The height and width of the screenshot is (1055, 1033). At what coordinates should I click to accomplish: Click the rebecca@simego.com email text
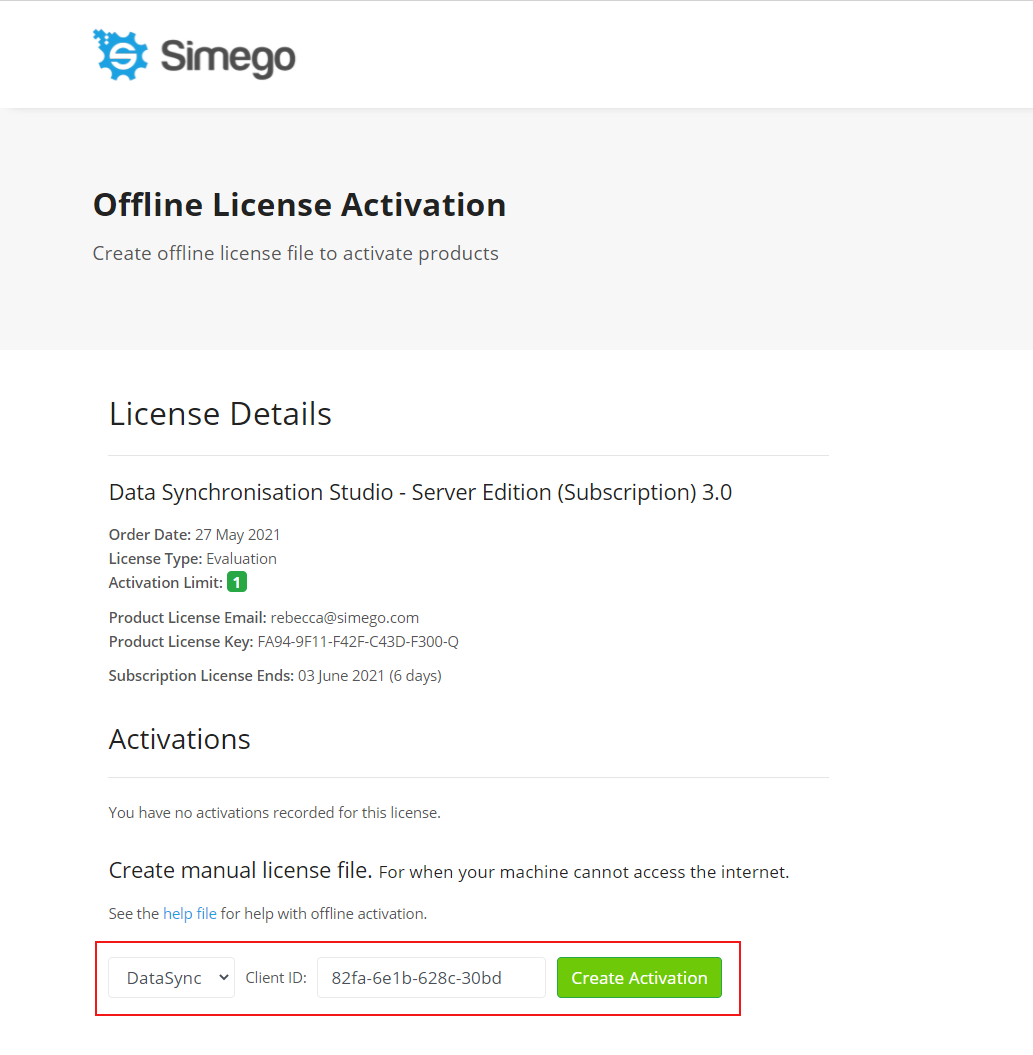click(345, 618)
